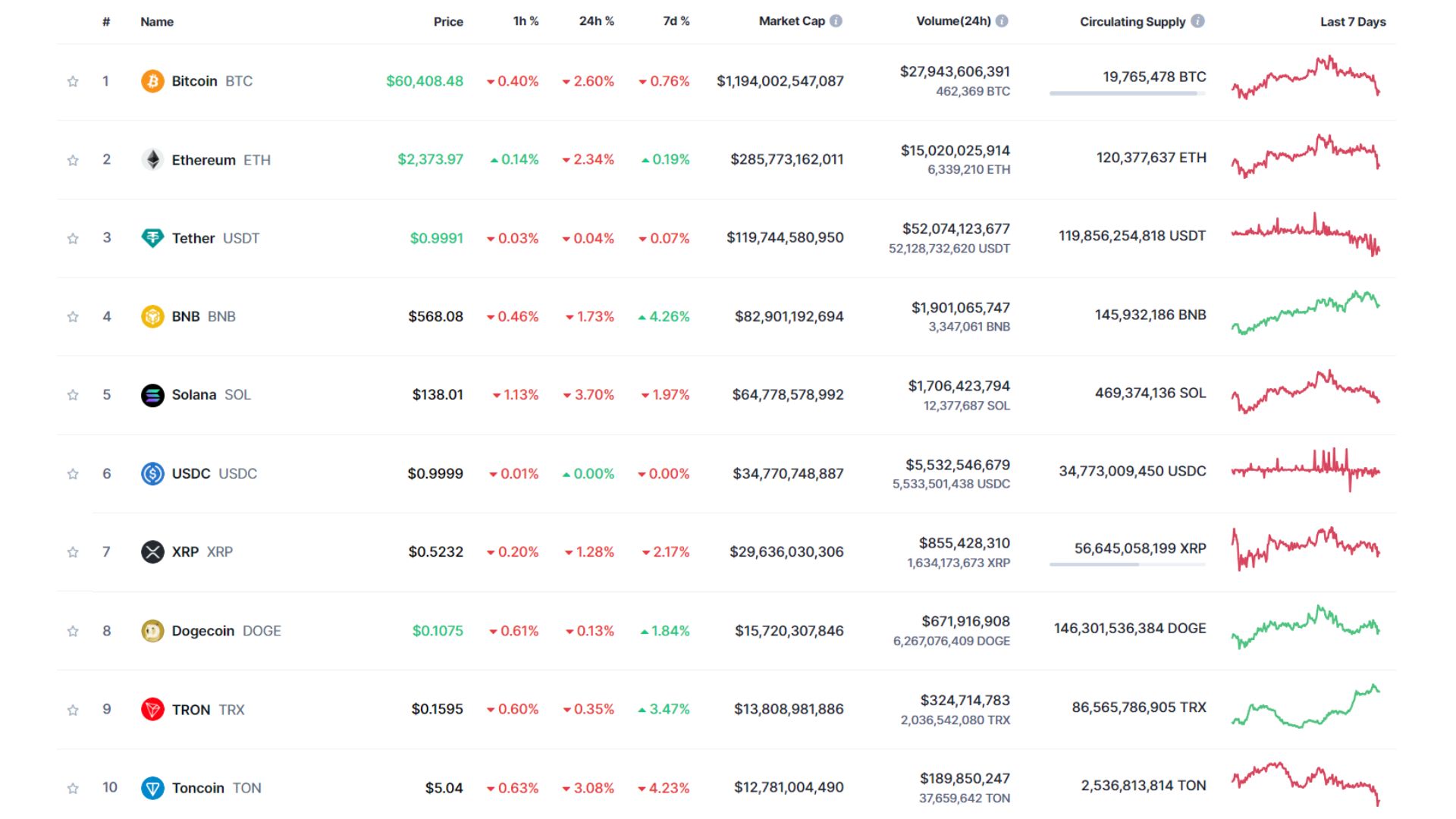Screen dimensions: 1456x819
Task: Click the Dogecoin DOGE logo icon
Action: pyautogui.click(x=152, y=630)
